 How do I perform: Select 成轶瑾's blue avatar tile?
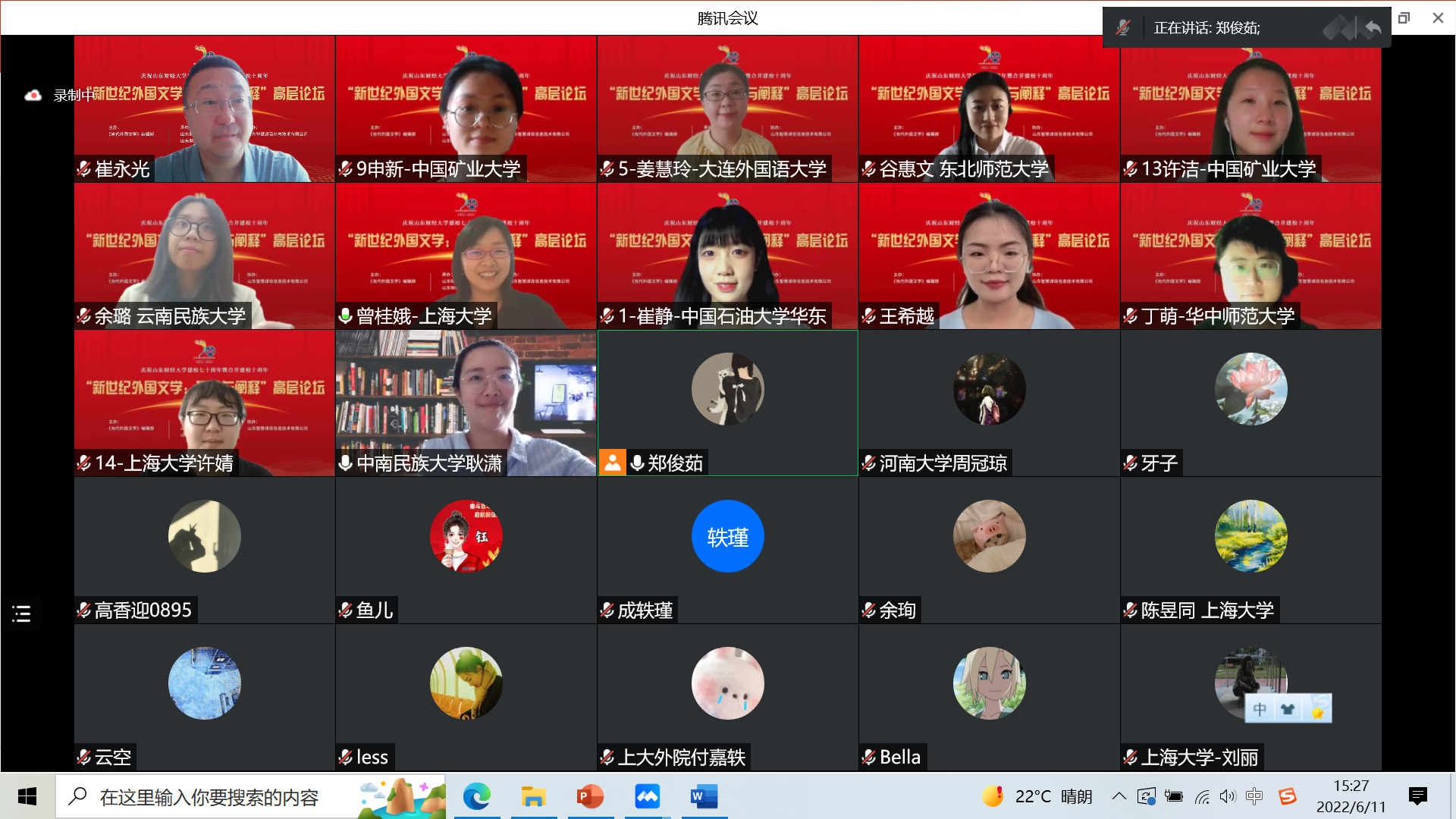(x=727, y=536)
